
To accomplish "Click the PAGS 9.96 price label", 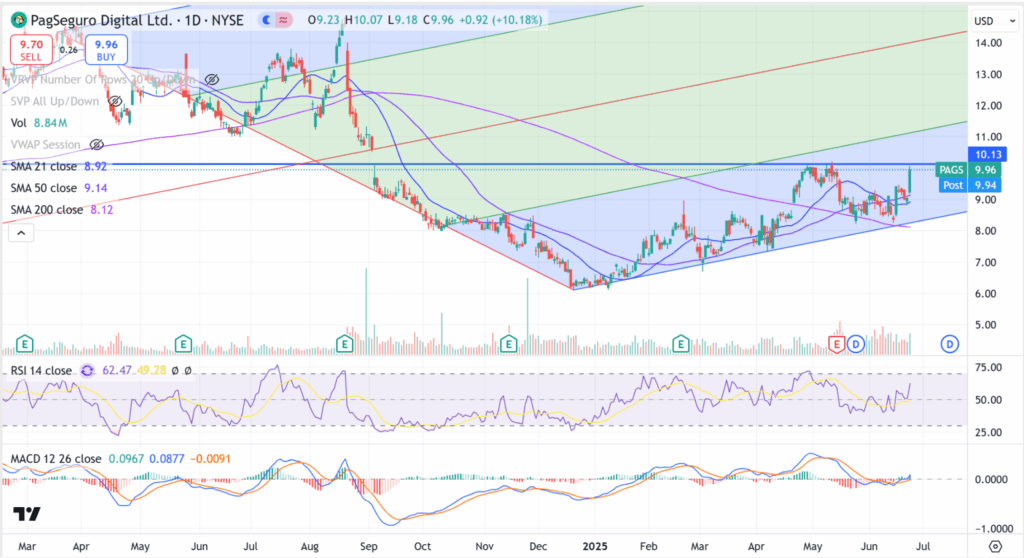I will [x=968, y=170].
